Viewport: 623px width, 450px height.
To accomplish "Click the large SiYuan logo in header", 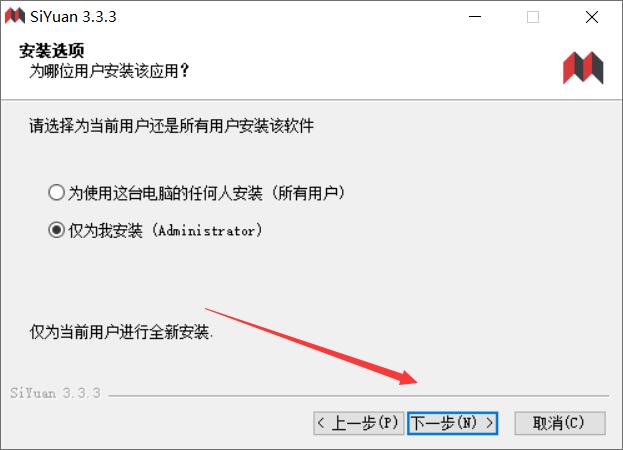I will pyautogui.click(x=583, y=68).
